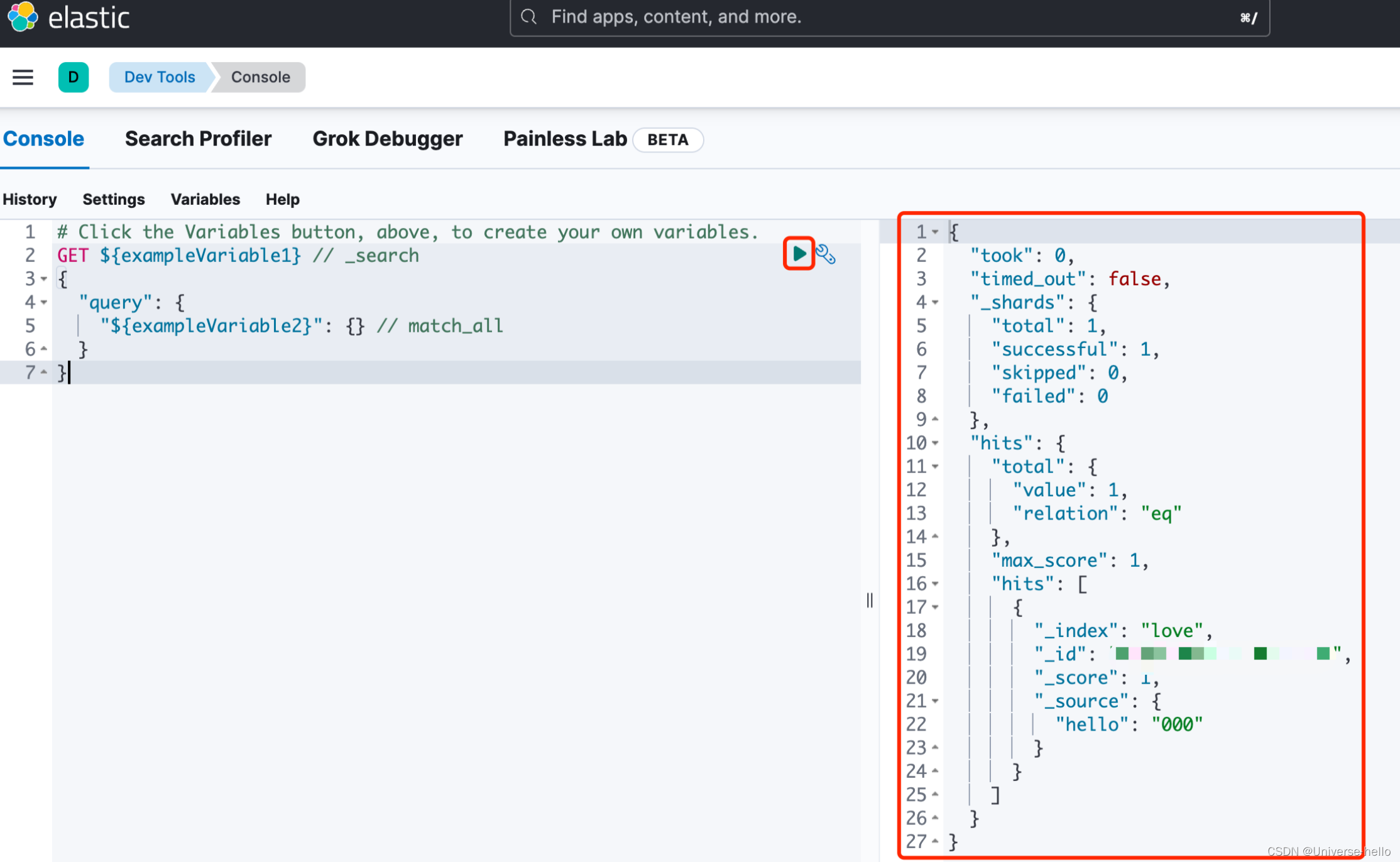Open request options with the wrench icon

826,254
